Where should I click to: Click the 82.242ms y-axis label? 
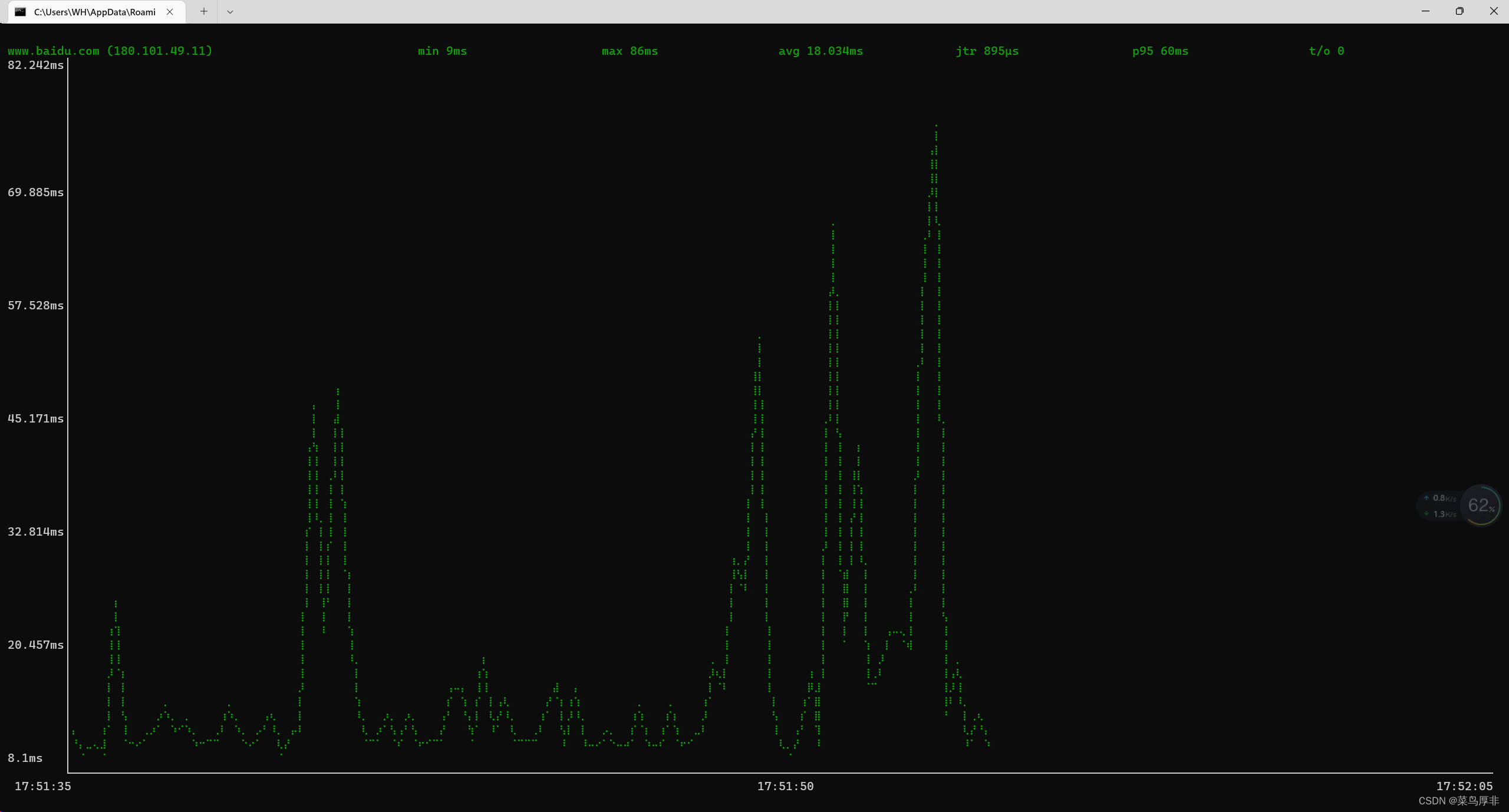(35, 65)
